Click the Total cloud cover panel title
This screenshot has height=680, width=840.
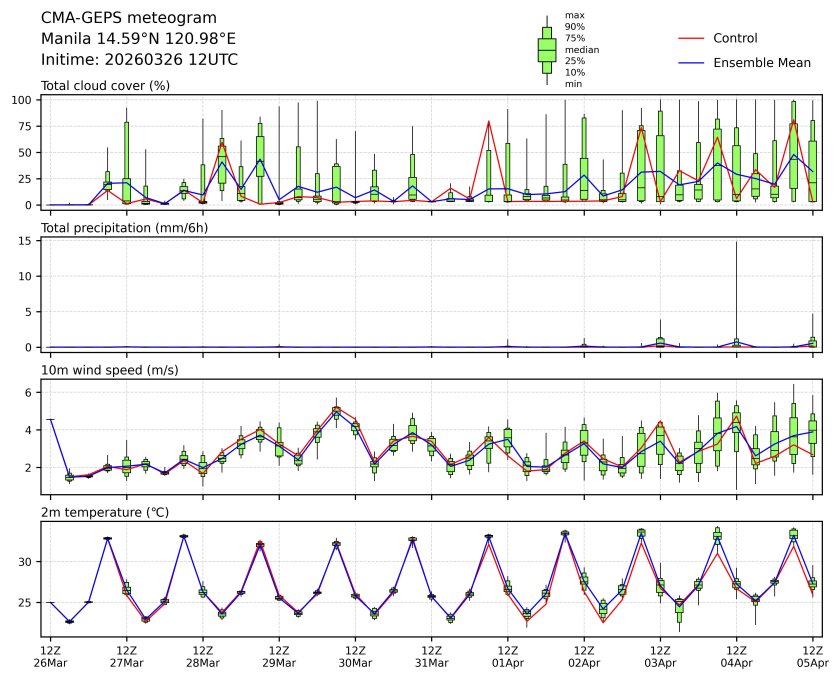tap(105, 86)
